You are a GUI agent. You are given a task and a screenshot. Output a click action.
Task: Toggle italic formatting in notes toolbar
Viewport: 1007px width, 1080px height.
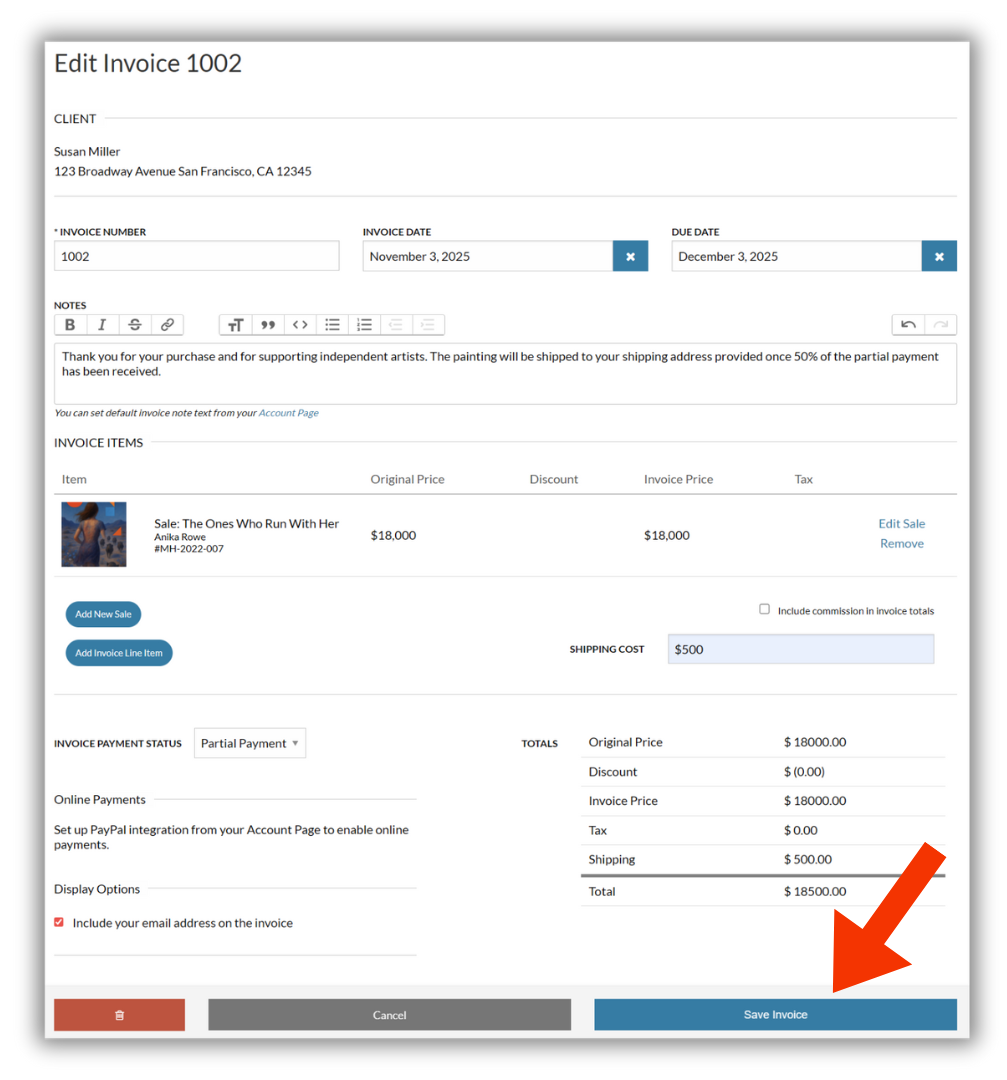tap(102, 324)
